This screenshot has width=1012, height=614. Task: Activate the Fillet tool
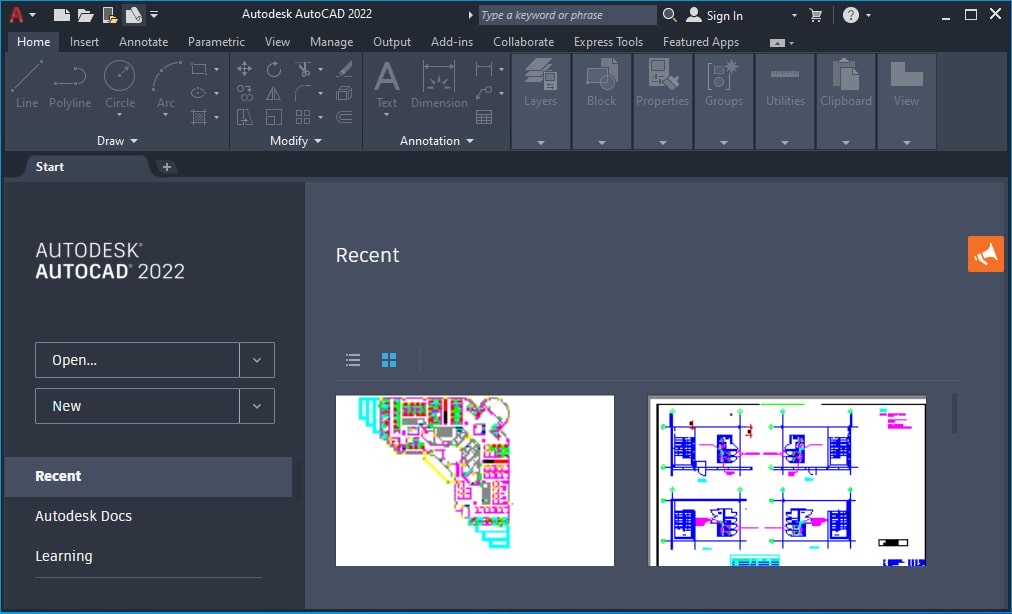303,93
